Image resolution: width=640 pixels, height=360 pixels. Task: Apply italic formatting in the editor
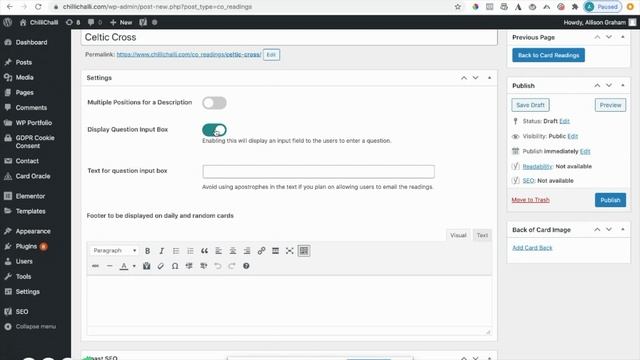coord(162,251)
